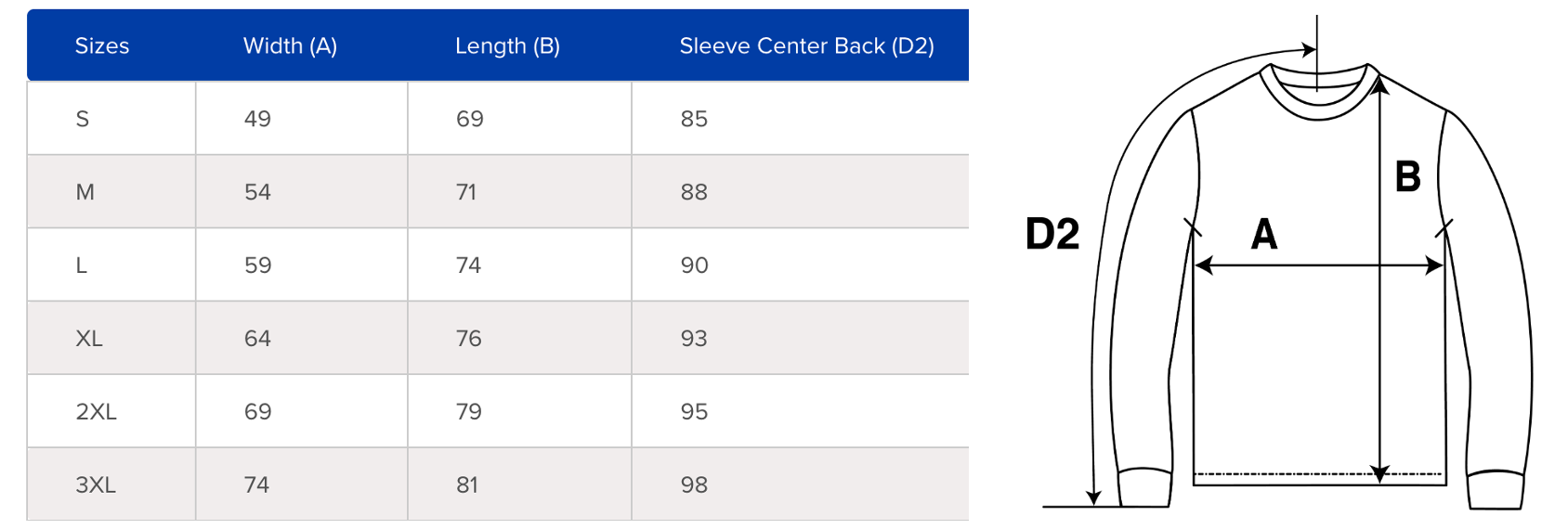The width and height of the screenshot is (1568, 529).
Task: Click width value 64 for size XL
Action: (257, 339)
